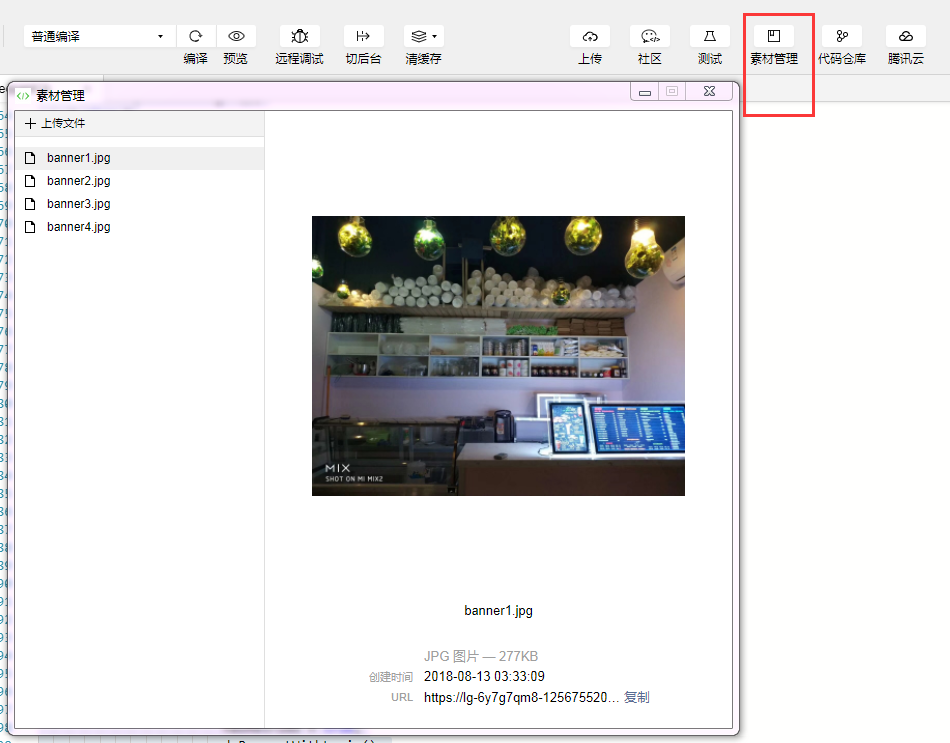Screen dimensions: 950x743
Task: Click the upload (上传) cloud icon
Action: click(x=590, y=36)
